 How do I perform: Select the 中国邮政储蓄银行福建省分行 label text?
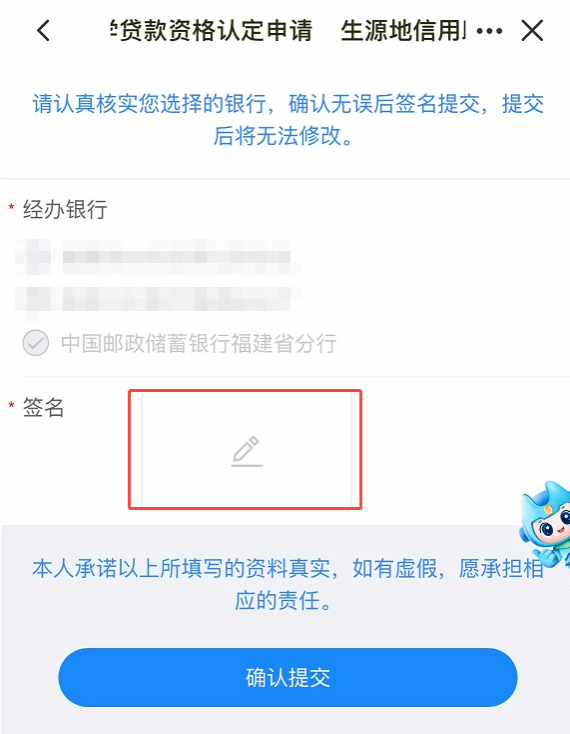(198, 343)
